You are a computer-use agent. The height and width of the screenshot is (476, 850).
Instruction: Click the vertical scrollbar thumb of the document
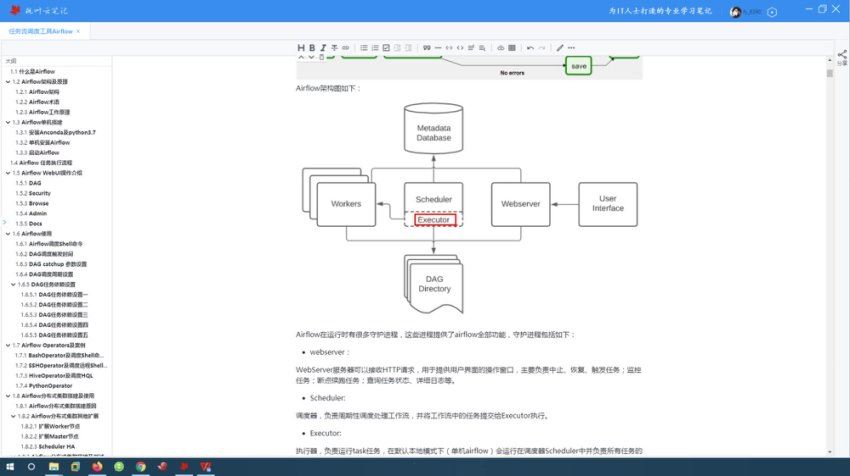(x=829, y=73)
